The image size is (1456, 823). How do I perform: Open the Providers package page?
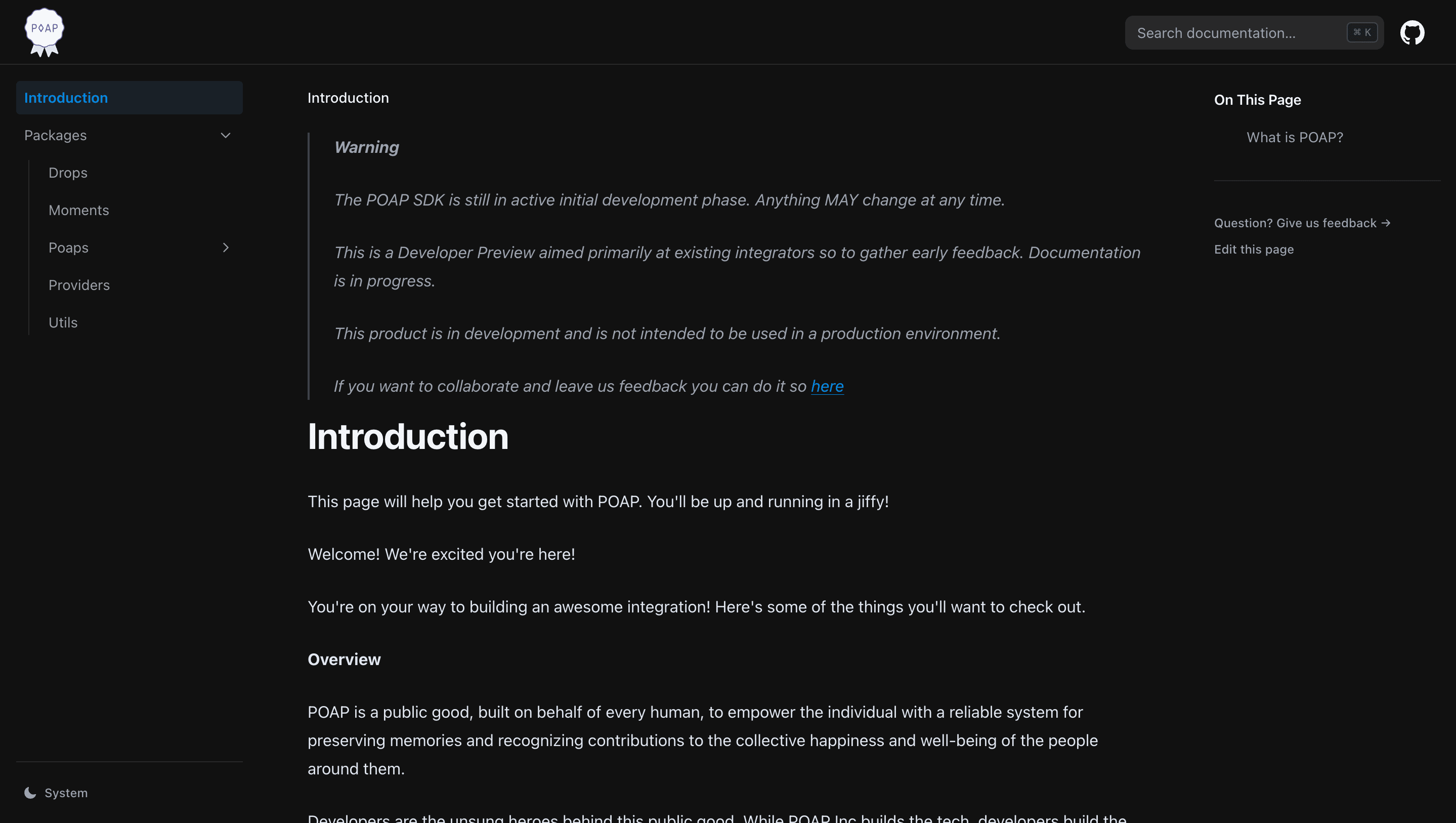(79, 284)
